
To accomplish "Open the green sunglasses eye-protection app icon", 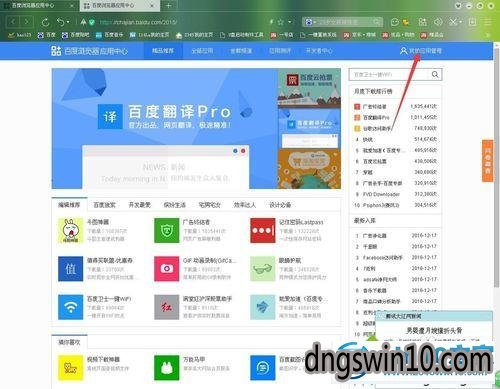I will (x=263, y=269).
